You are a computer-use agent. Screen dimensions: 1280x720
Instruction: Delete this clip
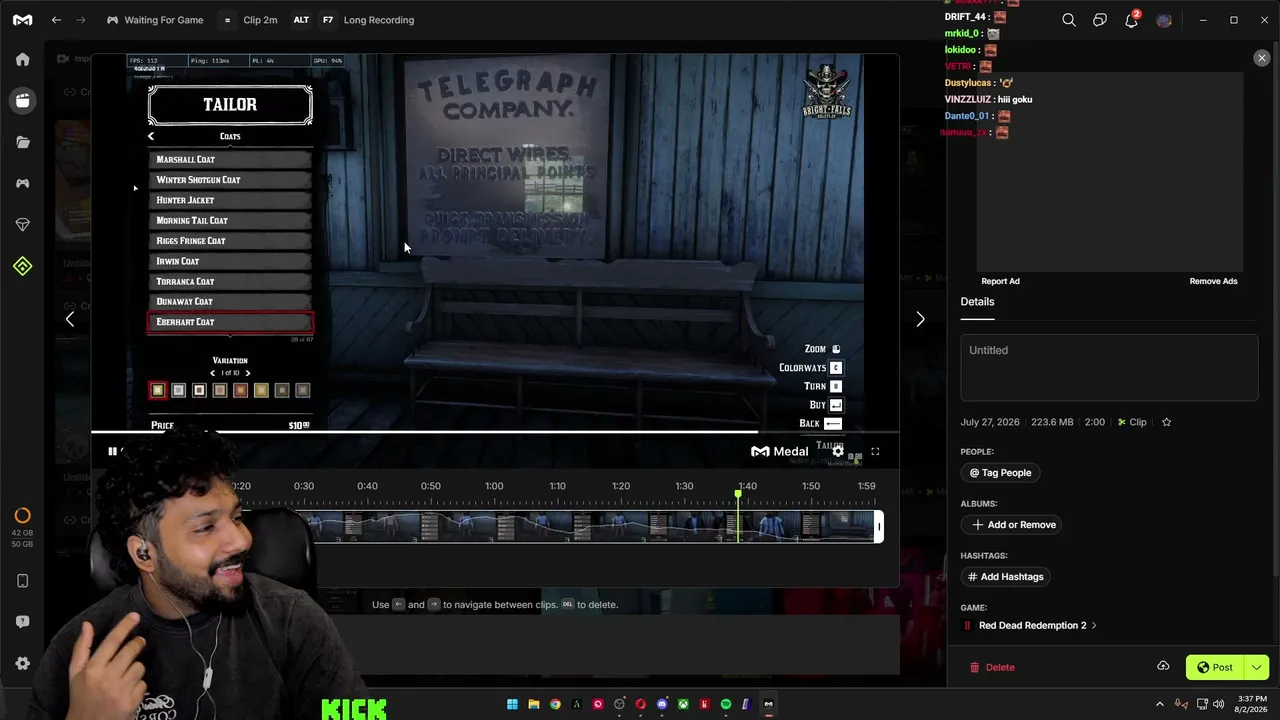(x=992, y=667)
